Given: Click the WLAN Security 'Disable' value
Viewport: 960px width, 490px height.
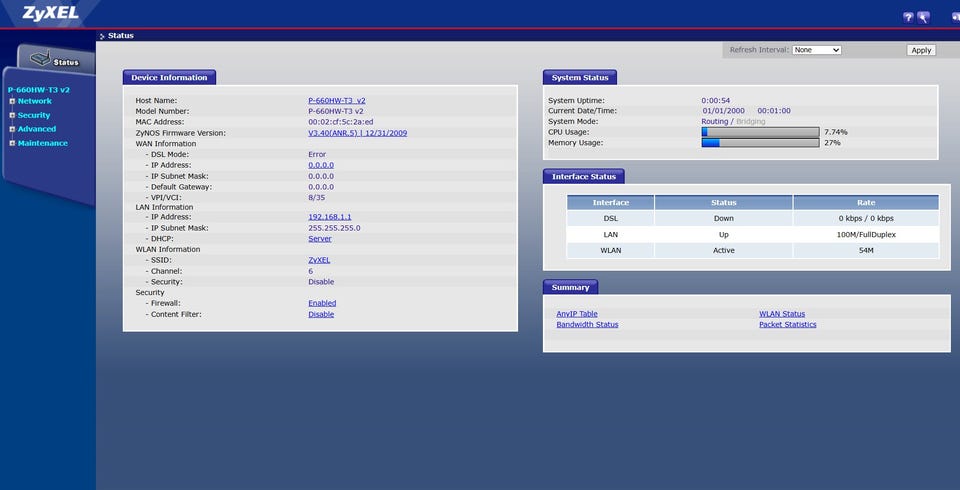Looking at the screenshot, I should tap(321, 282).
